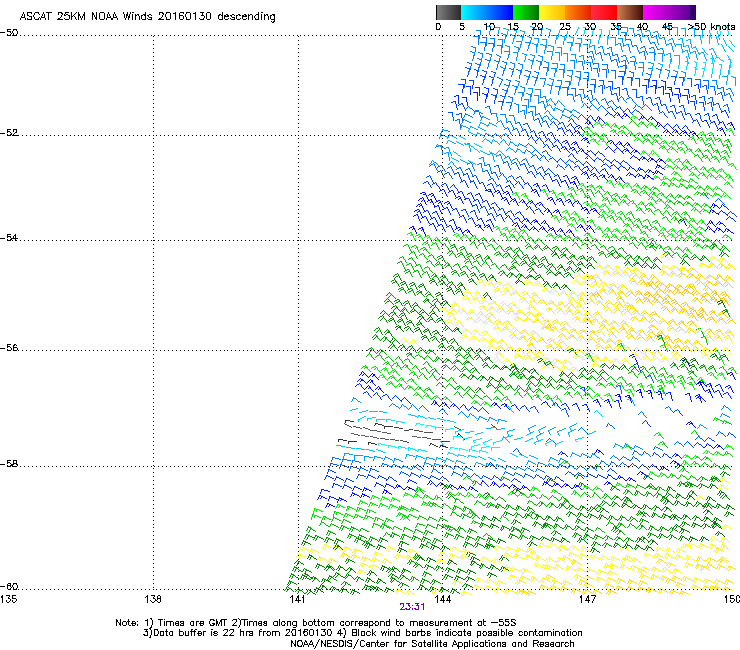Click the orange 25-30 knots legend swatch
The height and width of the screenshot is (650, 740).
click(578, 12)
